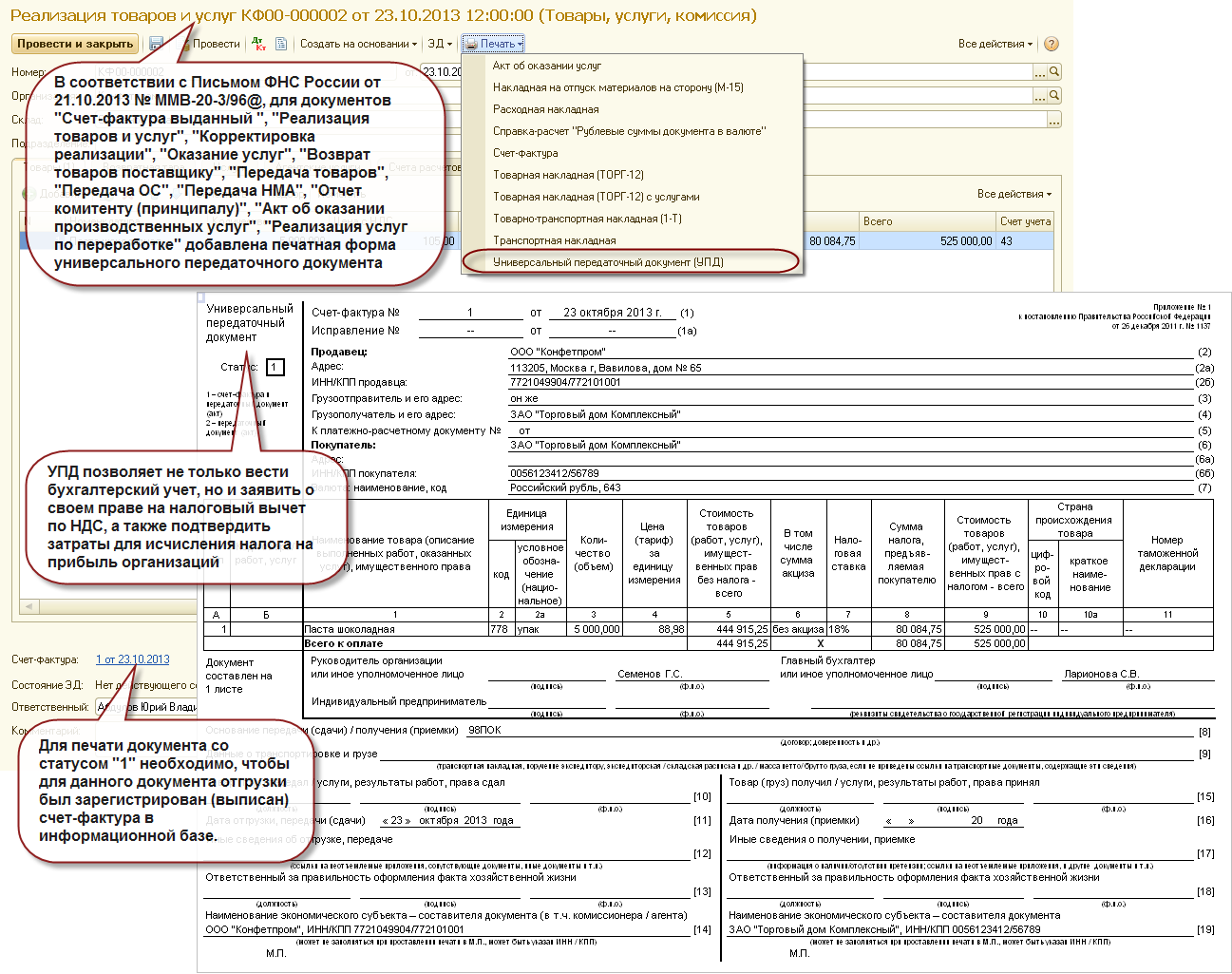This screenshot has height=974, width=1232.
Task: Open the table section's 'Все действия' menu
Action: (1014, 194)
